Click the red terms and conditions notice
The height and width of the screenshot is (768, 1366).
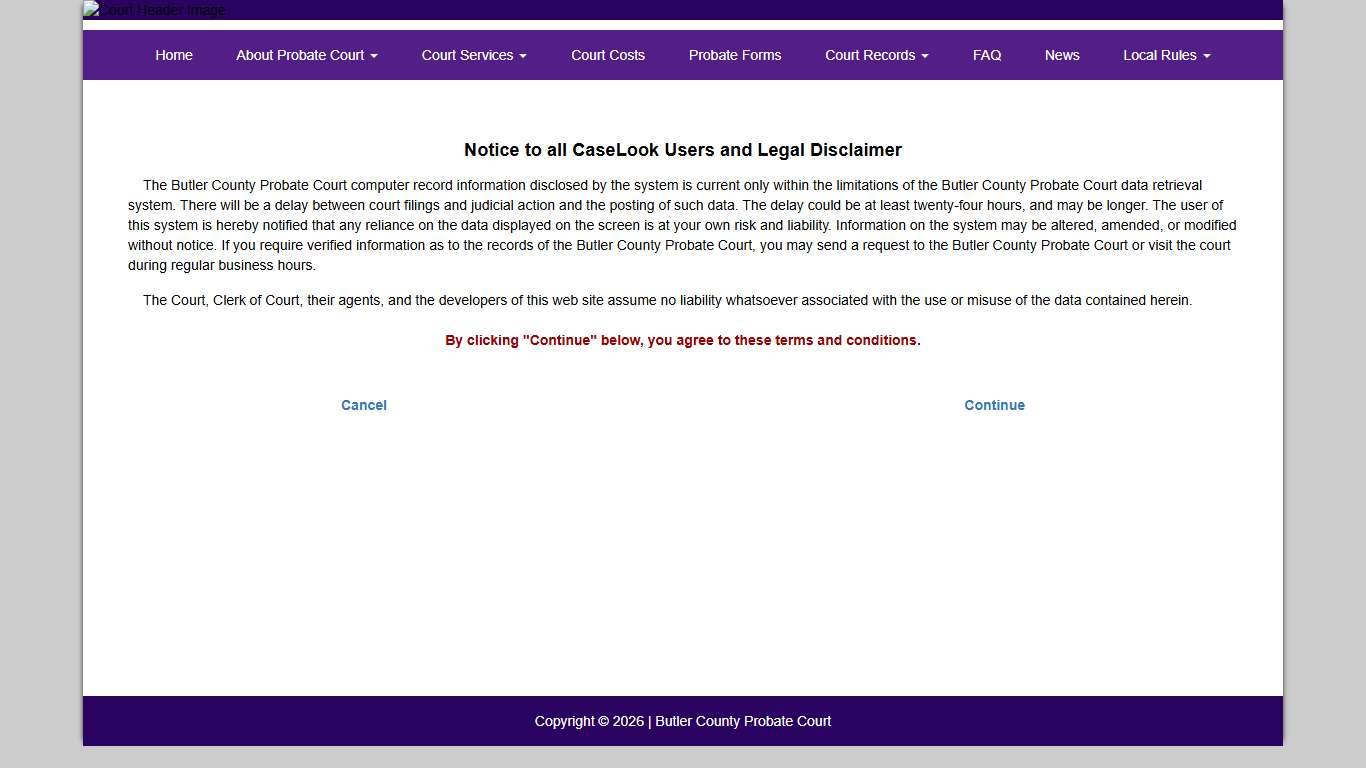coord(683,340)
